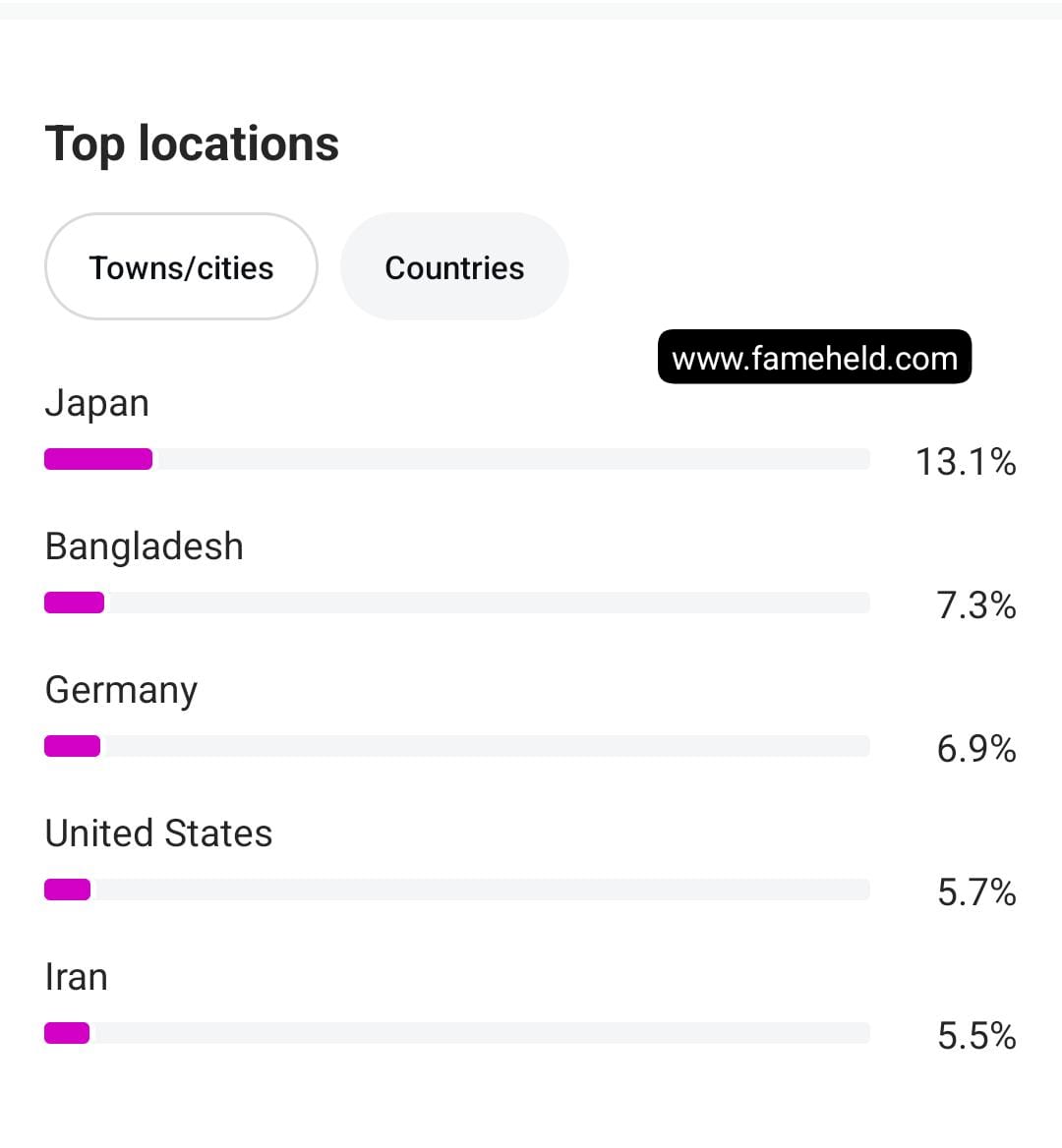The height and width of the screenshot is (1148, 1062).
Task: Tap the Bangladesh magenta bar fill
Action: 74,603
